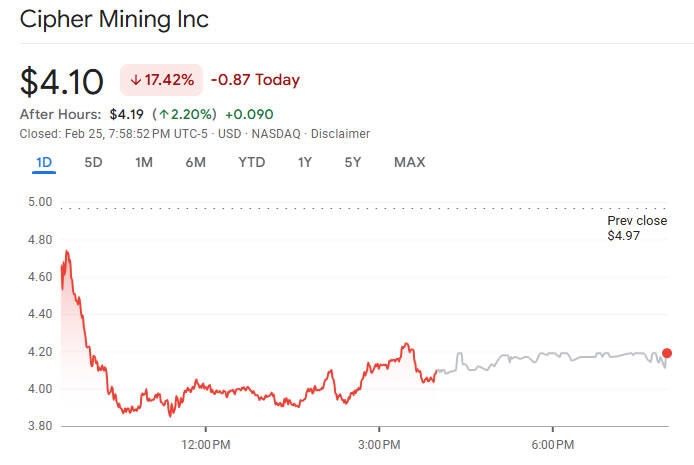
Task: Switch to the 5D chart range
Action: click(x=93, y=162)
